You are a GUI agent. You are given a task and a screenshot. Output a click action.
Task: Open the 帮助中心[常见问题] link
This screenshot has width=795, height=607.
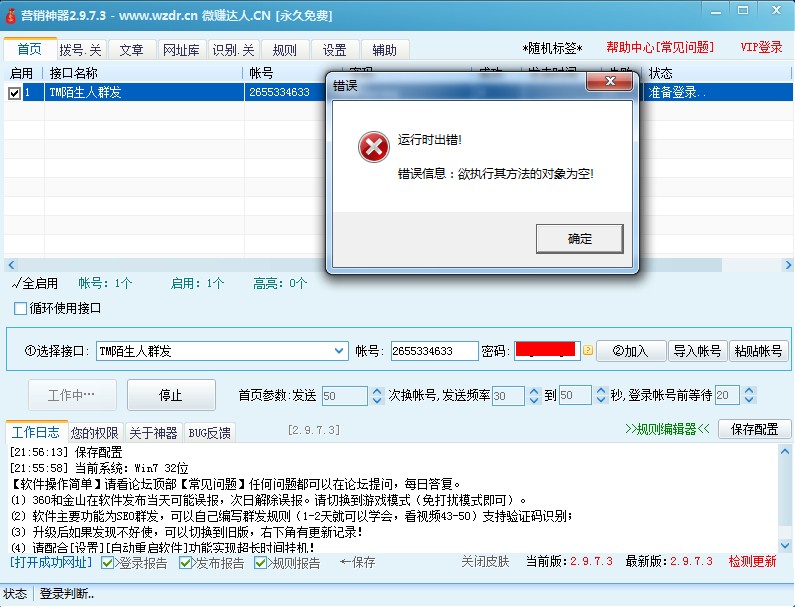[x=660, y=48]
